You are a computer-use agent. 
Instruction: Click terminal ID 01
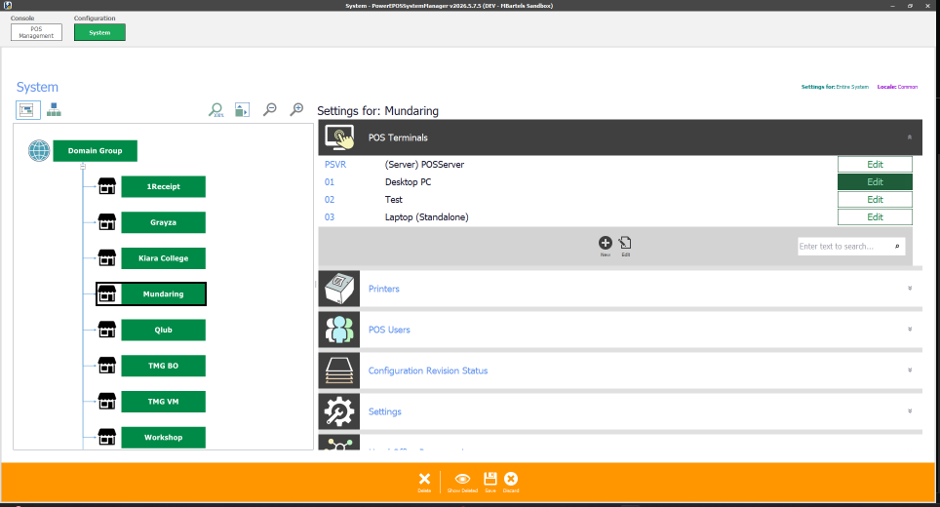coord(329,182)
